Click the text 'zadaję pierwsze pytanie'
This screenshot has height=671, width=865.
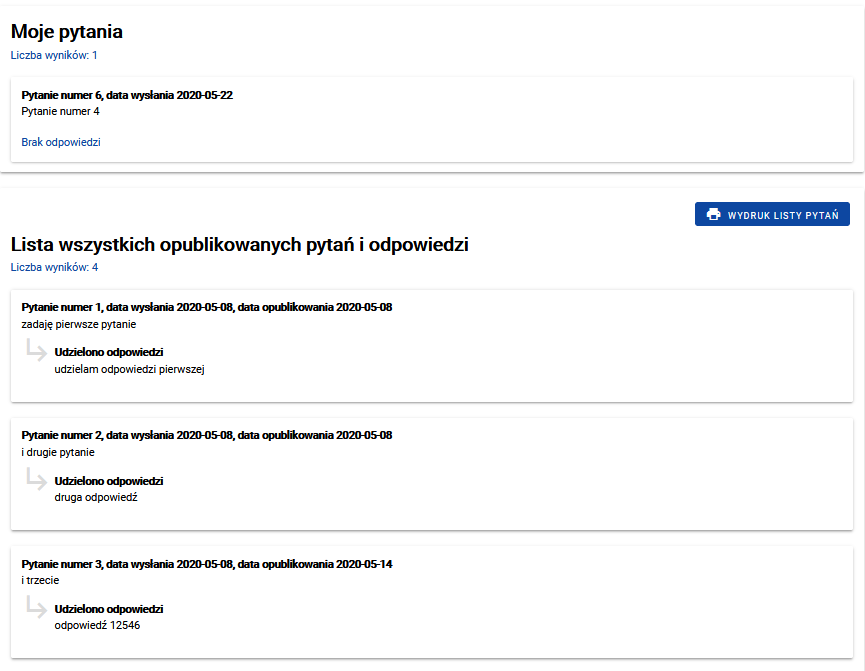[78, 324]
